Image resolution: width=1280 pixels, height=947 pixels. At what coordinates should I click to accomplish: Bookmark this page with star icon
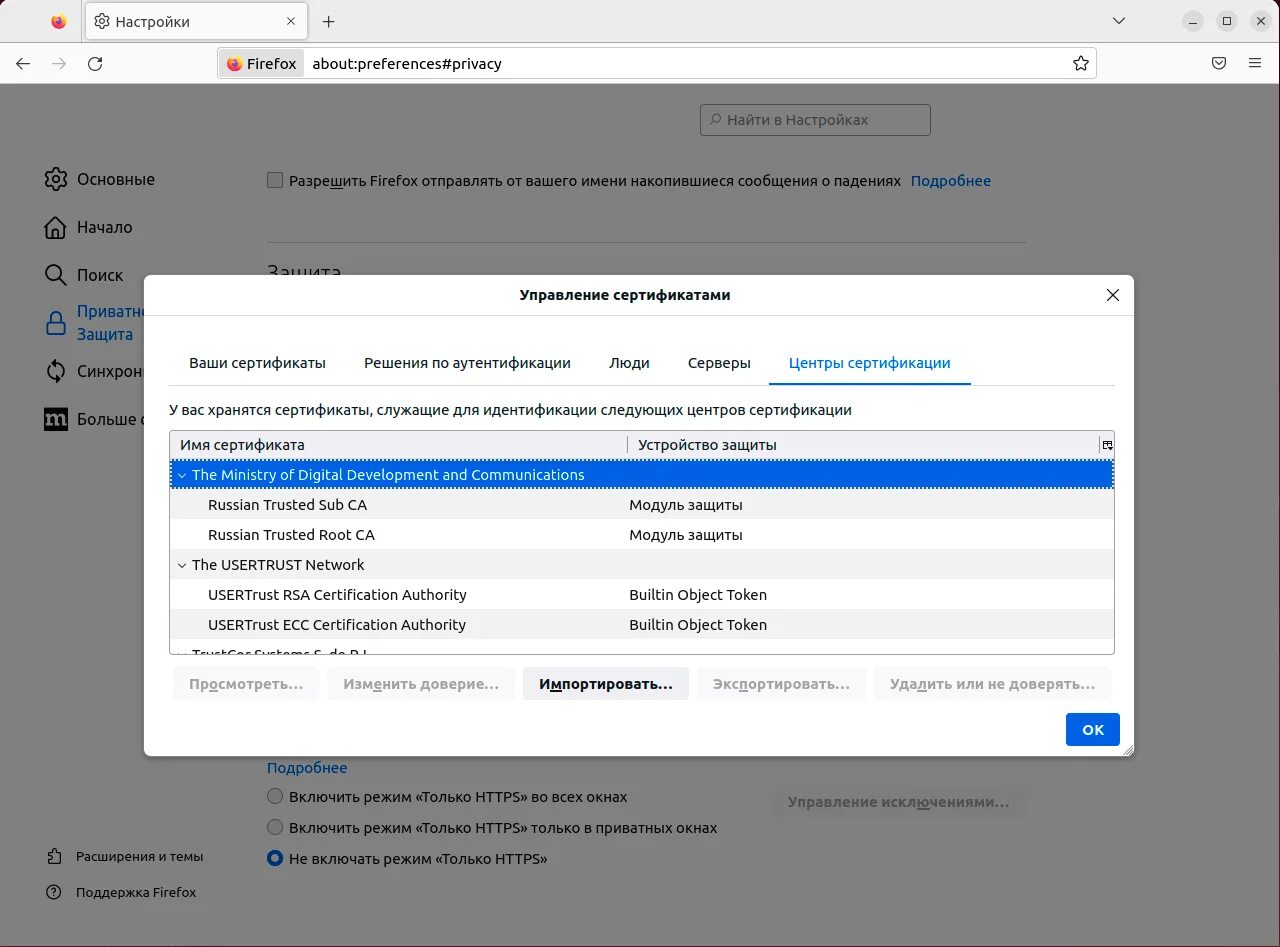click(1080, 63)
